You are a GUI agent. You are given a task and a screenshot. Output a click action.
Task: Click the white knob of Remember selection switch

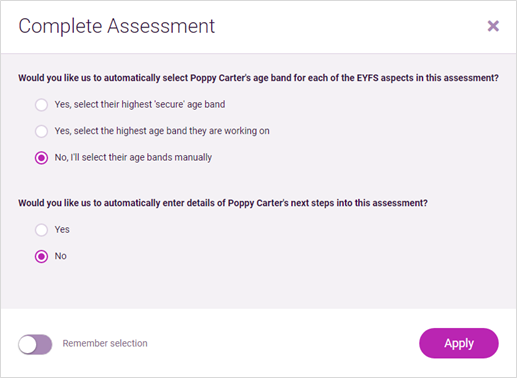(28, 344)
